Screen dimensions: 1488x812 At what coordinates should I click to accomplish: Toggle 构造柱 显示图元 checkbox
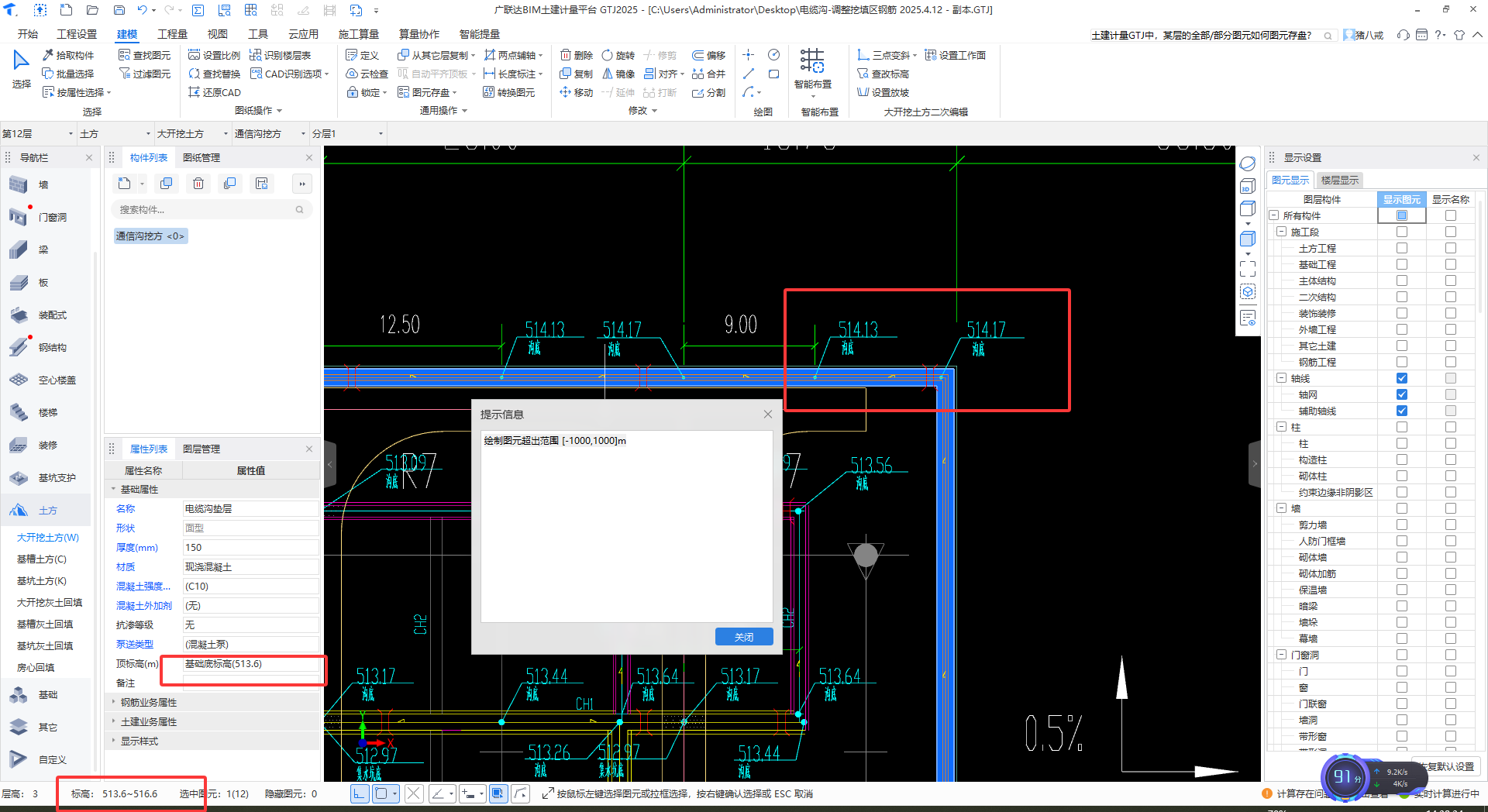click(1401, 459)
